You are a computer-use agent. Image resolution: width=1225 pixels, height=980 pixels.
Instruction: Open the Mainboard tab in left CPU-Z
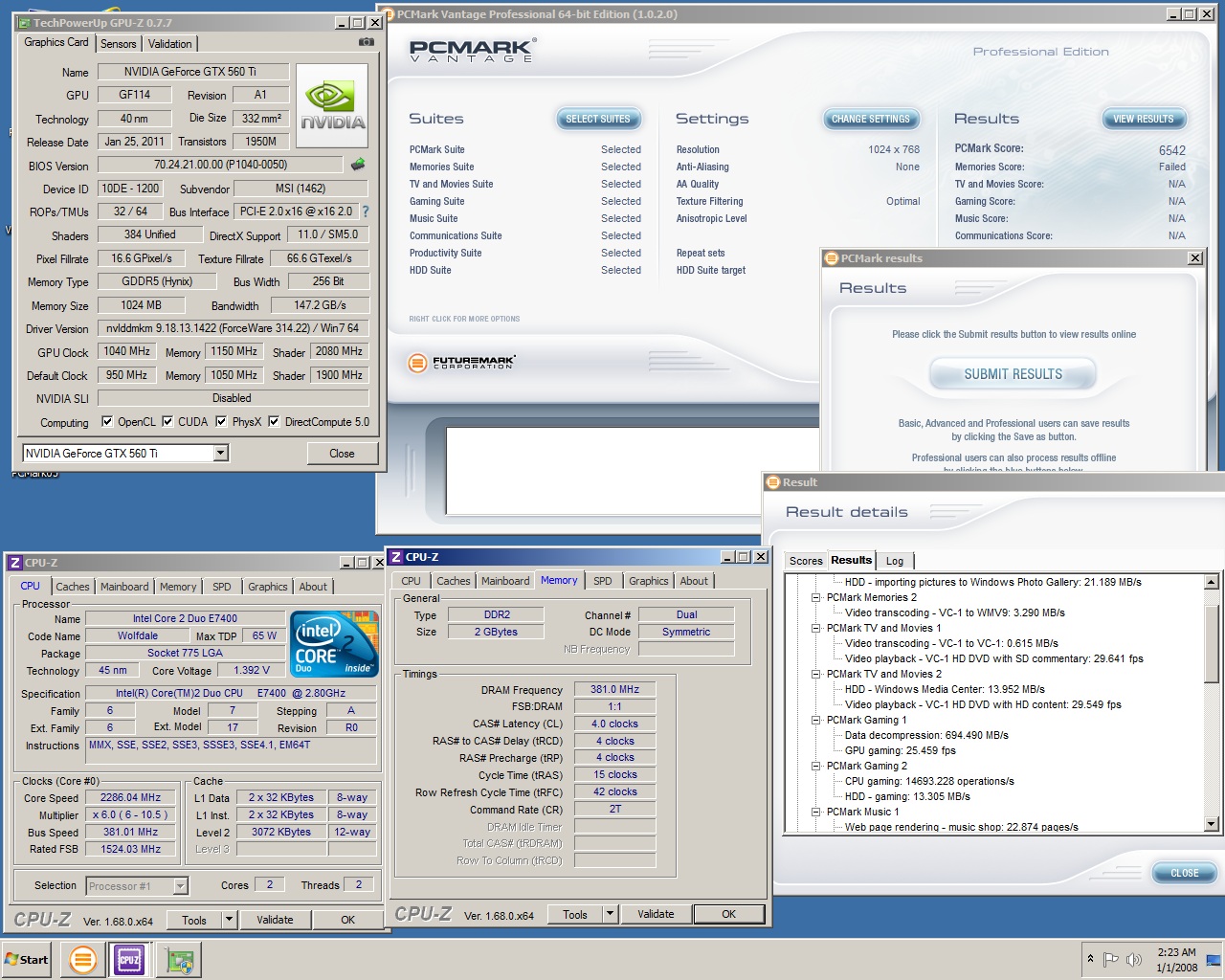[124, 587]
